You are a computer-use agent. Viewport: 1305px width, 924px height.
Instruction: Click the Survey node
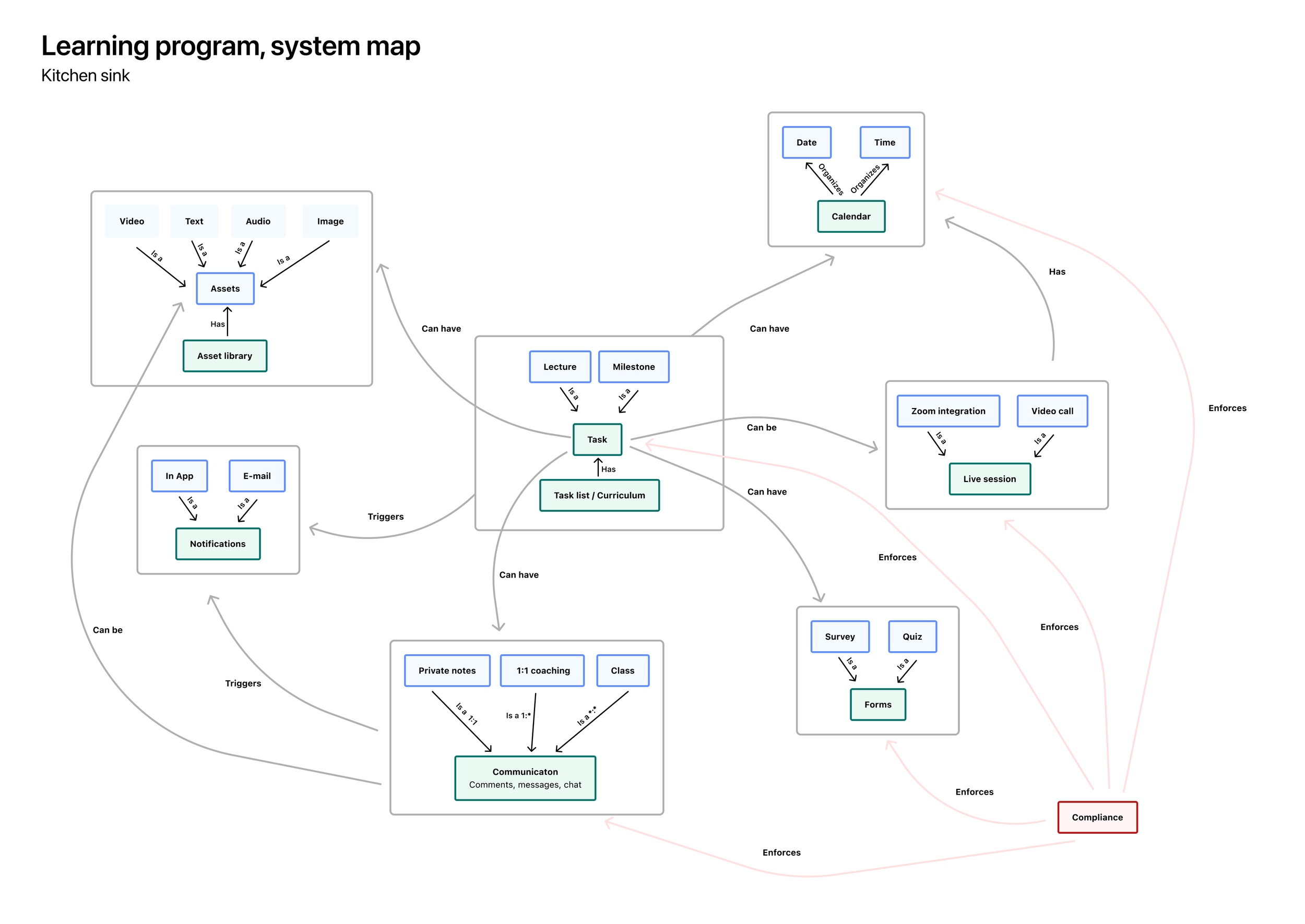[839, 636]
